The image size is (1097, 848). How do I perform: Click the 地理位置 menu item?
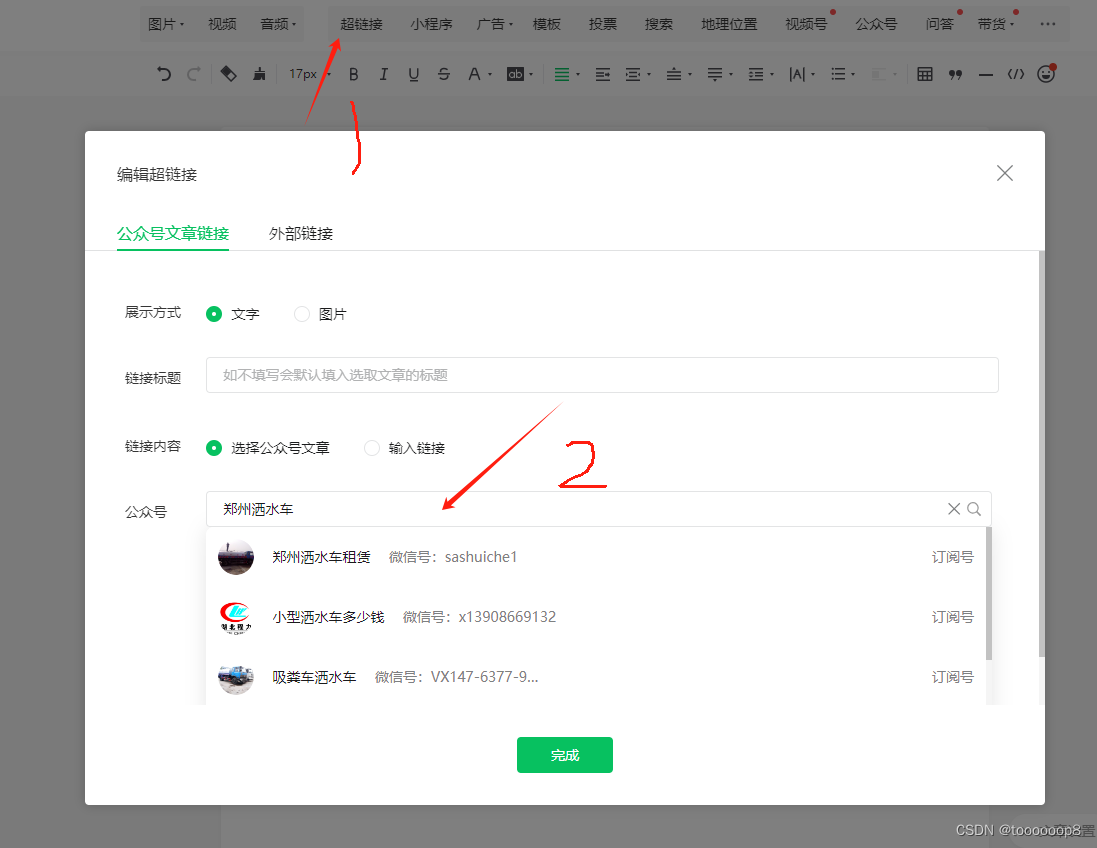coord(729,24)
